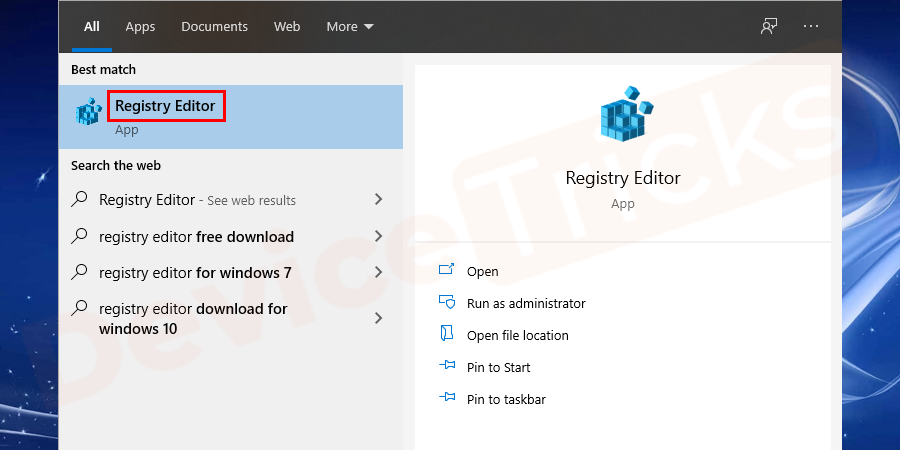900x450 pixels.
Task: Click the Open file location icon
Action: click(x=447, y=335)
